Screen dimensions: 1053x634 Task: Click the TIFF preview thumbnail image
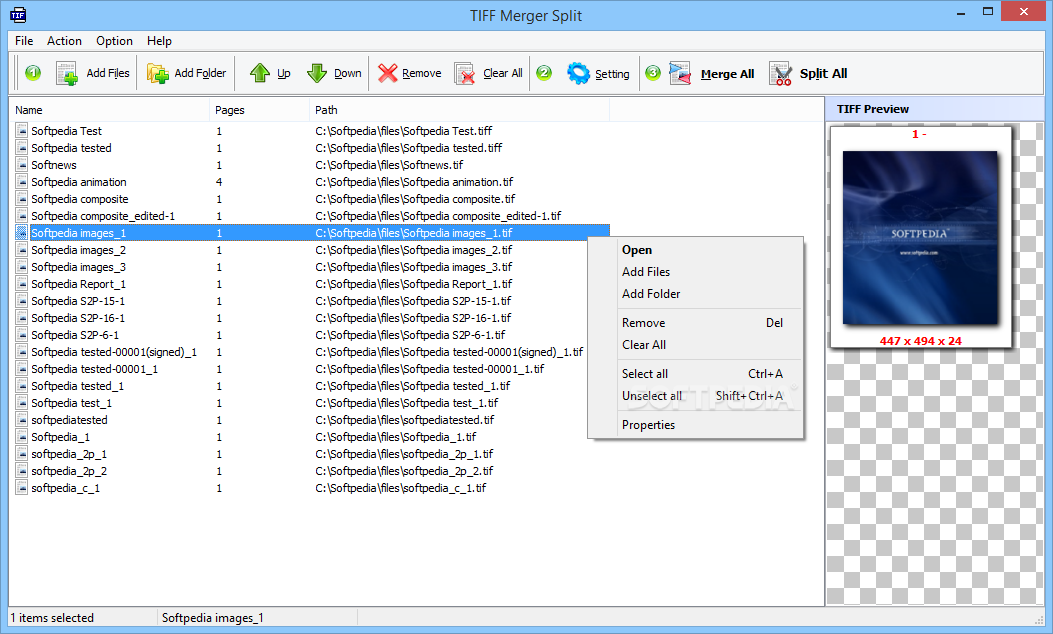point(920,238)
